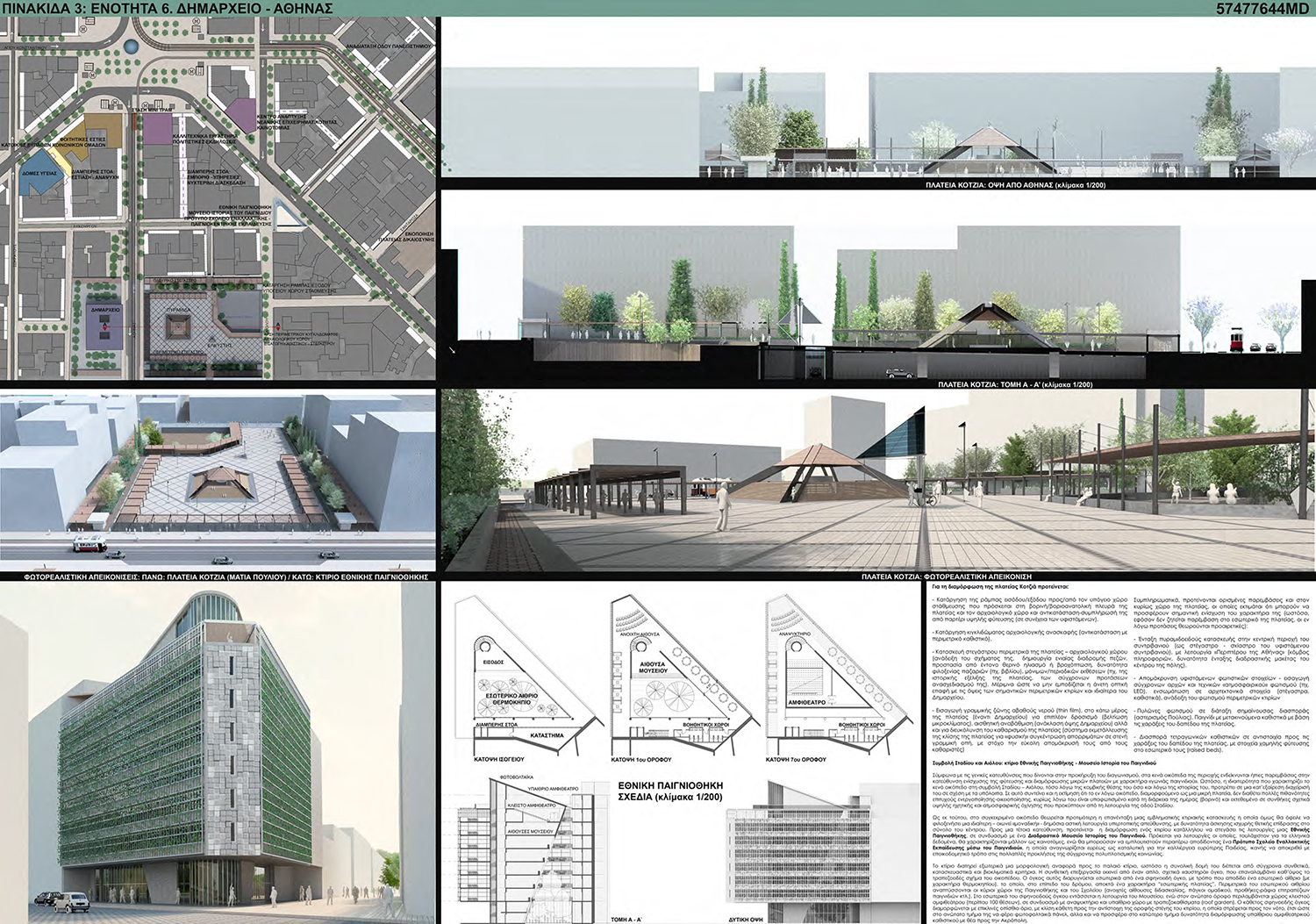
Task: Click map label 'ΕΝΟΠΟΙΗΣΗ ΠΛΑΤΕΙΑΣ ΔΙΚΑΙΟΣΥΝΗΣ'
Action: point(405,236)
